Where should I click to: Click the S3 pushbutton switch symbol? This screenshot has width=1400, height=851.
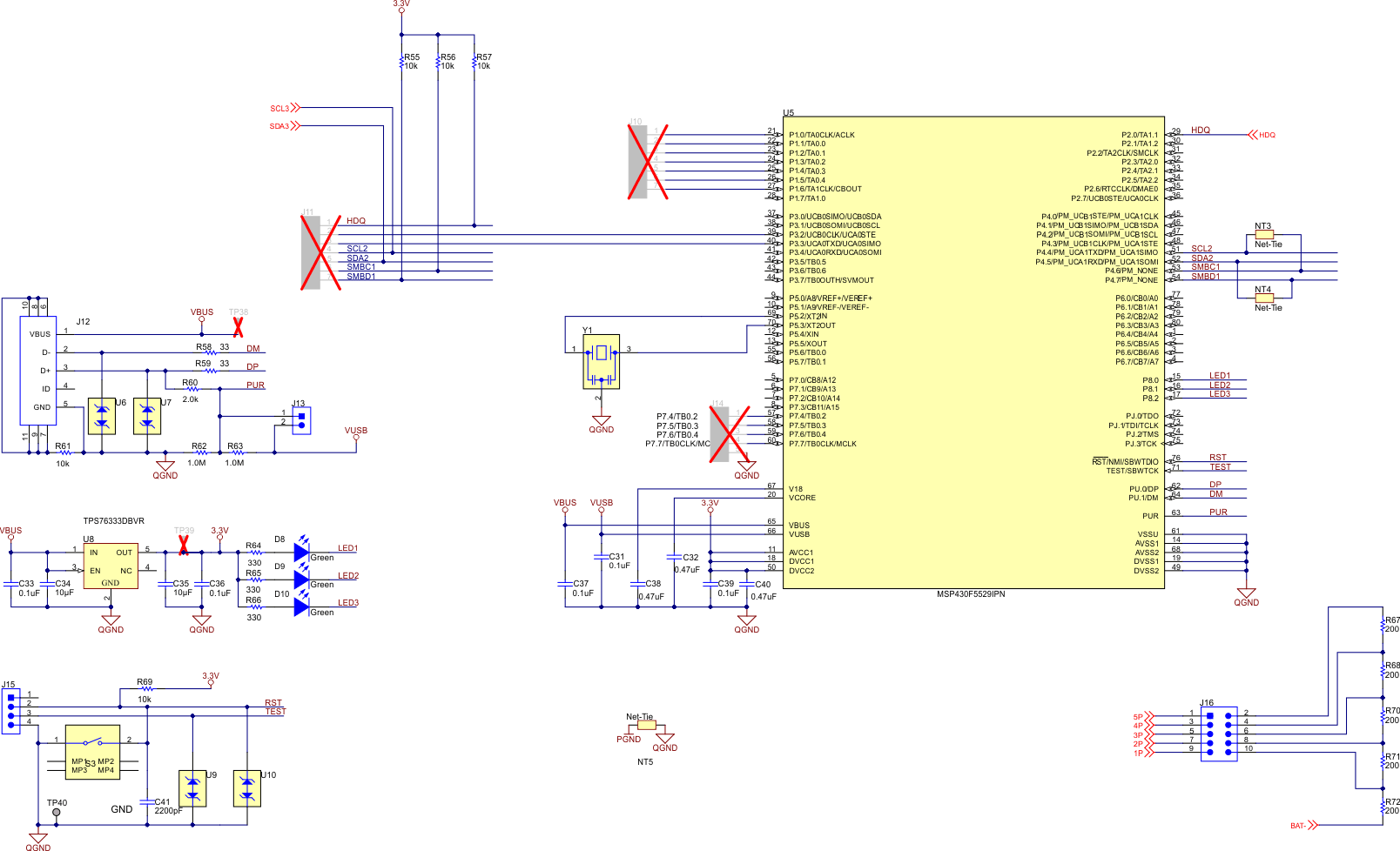click(92, 752)
